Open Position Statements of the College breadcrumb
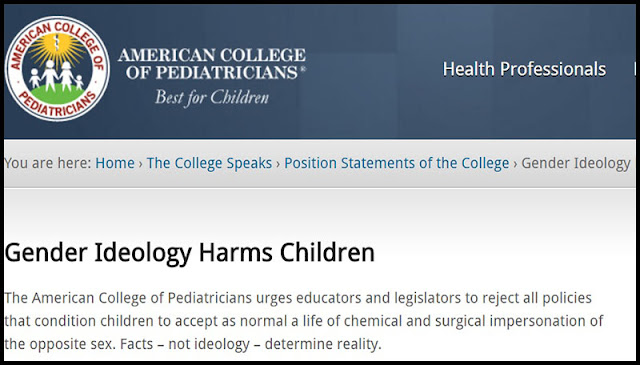Screen dimensions: 640x365 click(396, 163)
